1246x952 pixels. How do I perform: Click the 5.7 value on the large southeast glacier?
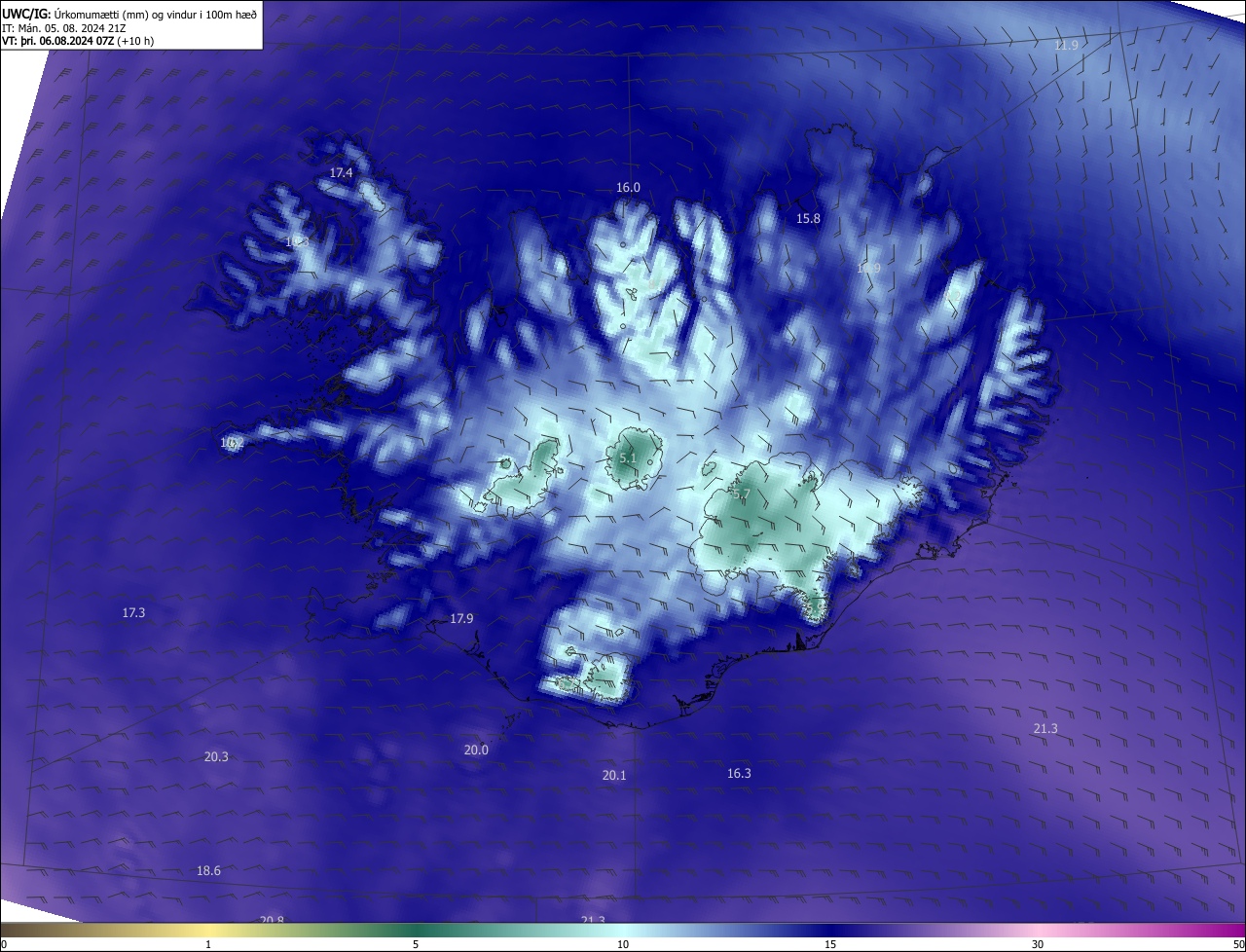741,494
